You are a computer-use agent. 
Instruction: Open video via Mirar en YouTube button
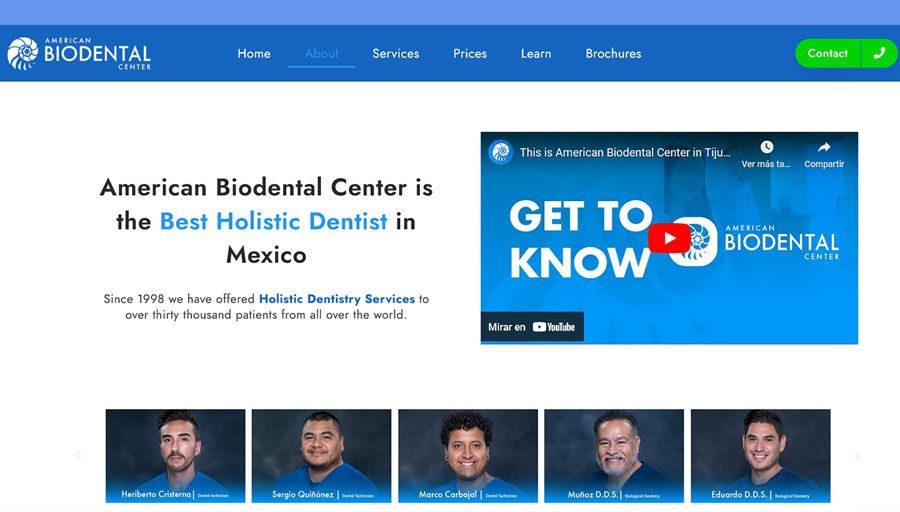tap(532, 327)
